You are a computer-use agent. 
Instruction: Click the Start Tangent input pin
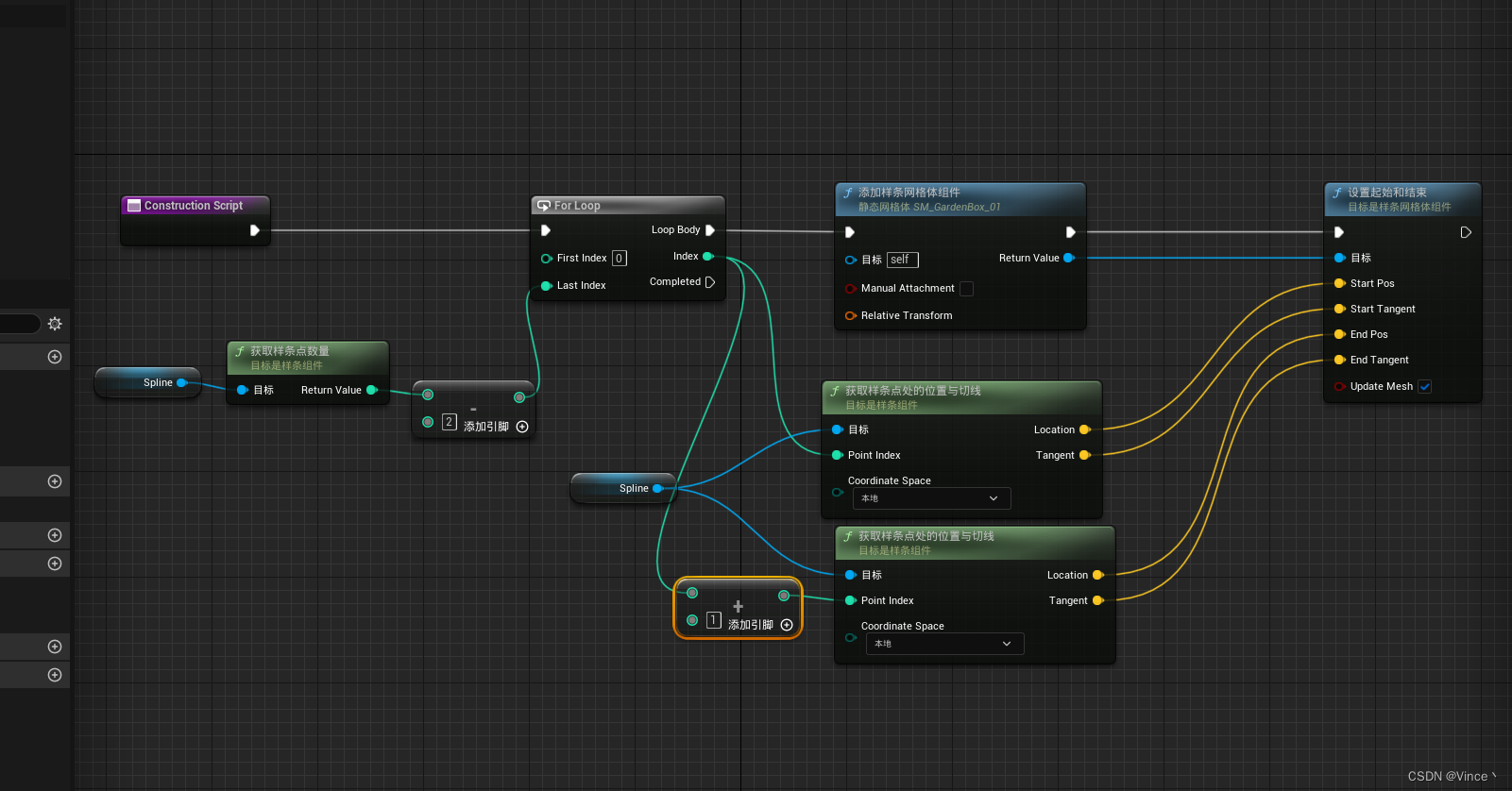point(1339,309)
